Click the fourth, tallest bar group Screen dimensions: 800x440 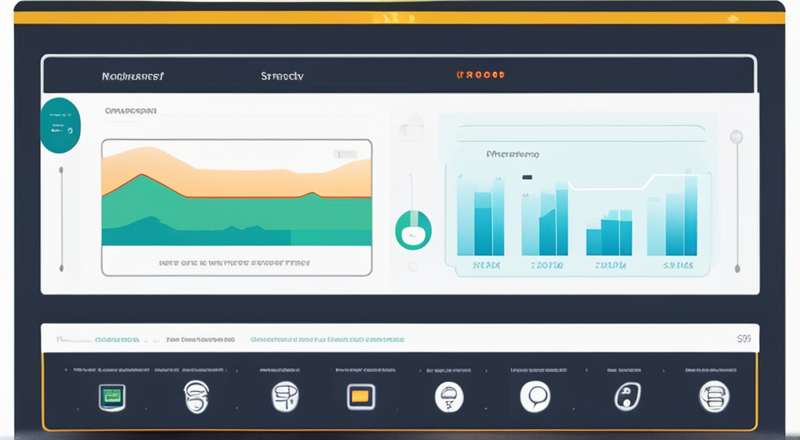click(672, 215)
